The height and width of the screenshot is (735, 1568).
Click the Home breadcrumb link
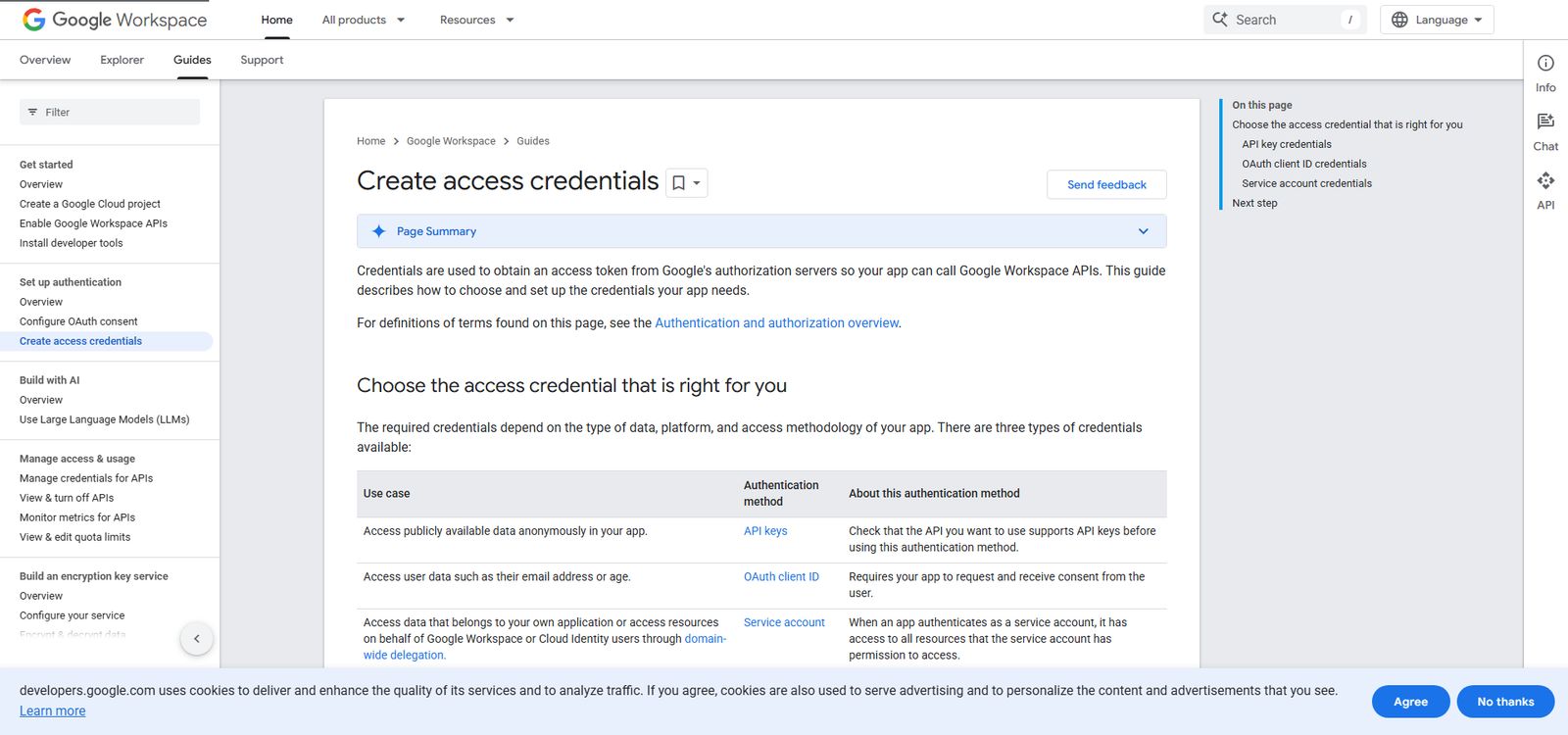click(x=370, y=141)
